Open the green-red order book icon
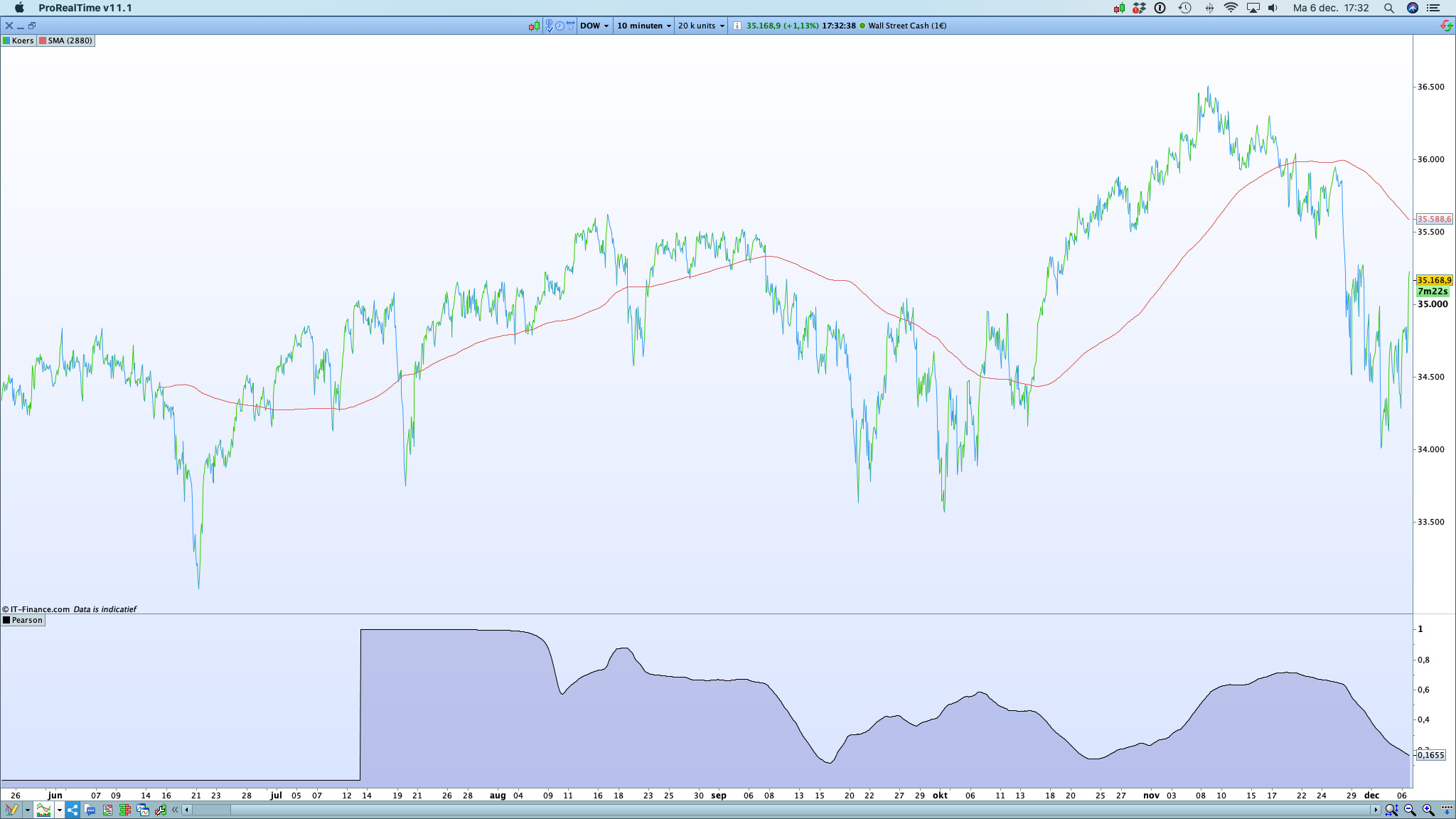 click(125, 810)
